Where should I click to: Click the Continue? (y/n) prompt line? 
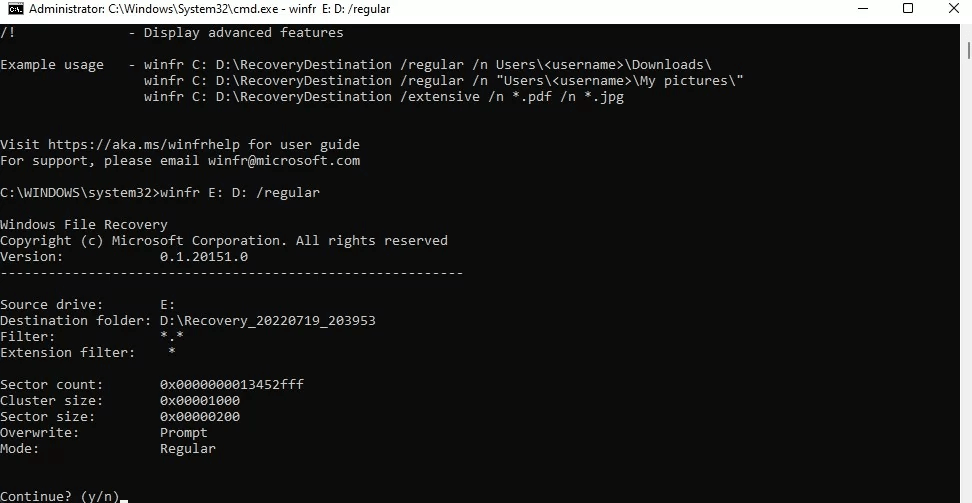pos(60,496)
